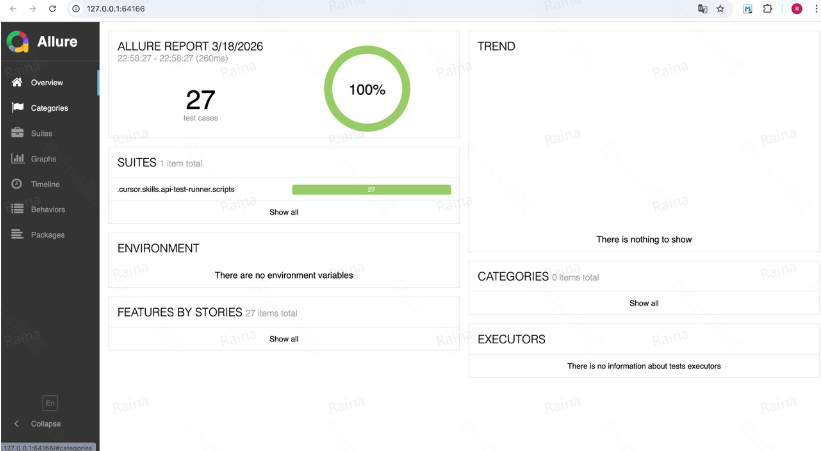Click the Timeline clock icon
Screen dimensions: 821x451
click(x=17, y=184)
